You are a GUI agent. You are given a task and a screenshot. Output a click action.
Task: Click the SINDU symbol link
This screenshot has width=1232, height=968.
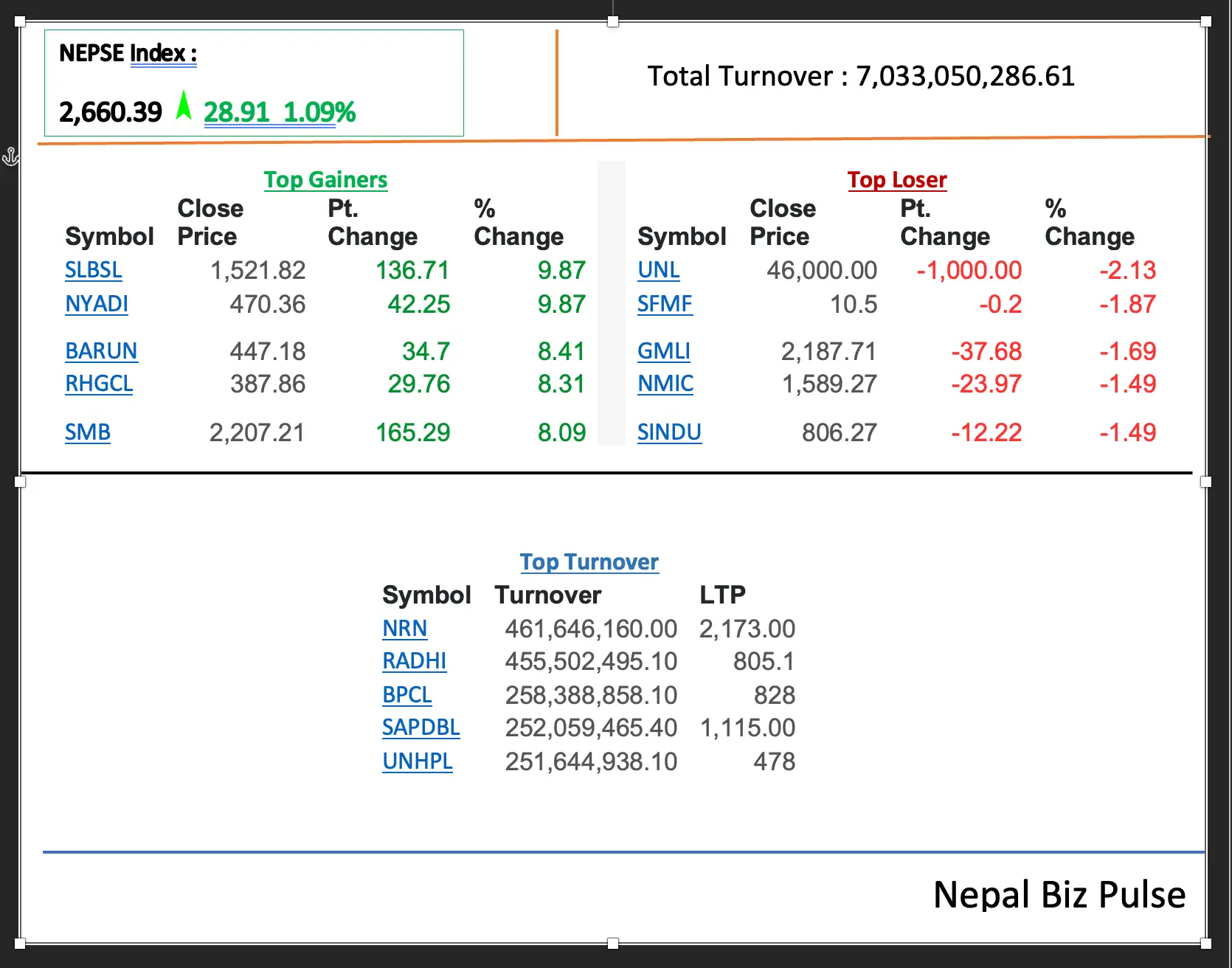click(x=668, y=432)
